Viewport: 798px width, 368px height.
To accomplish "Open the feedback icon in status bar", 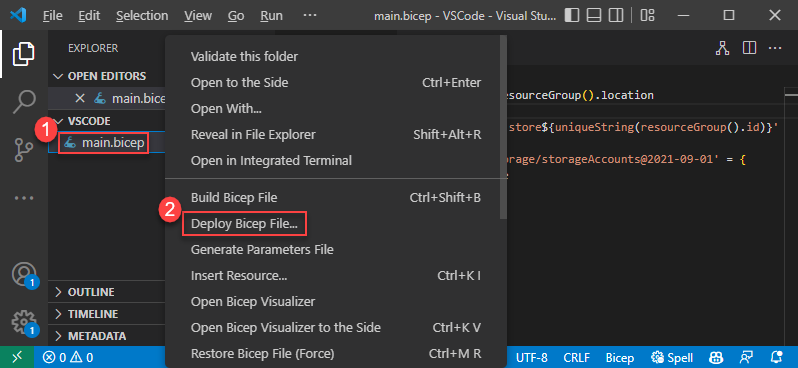I will click(747, 357).
